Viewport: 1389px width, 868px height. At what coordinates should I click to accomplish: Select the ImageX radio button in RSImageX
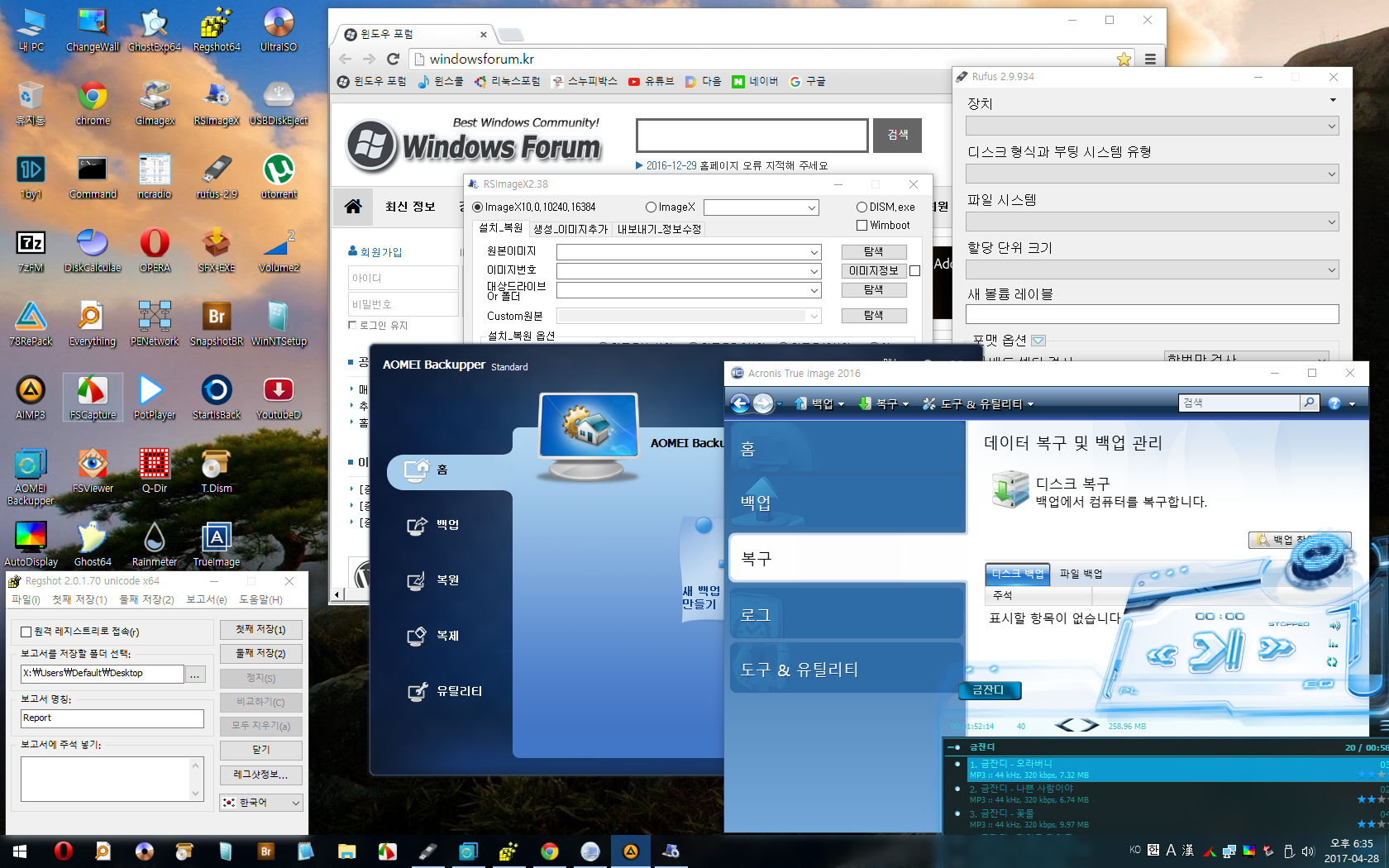[651, 207]
